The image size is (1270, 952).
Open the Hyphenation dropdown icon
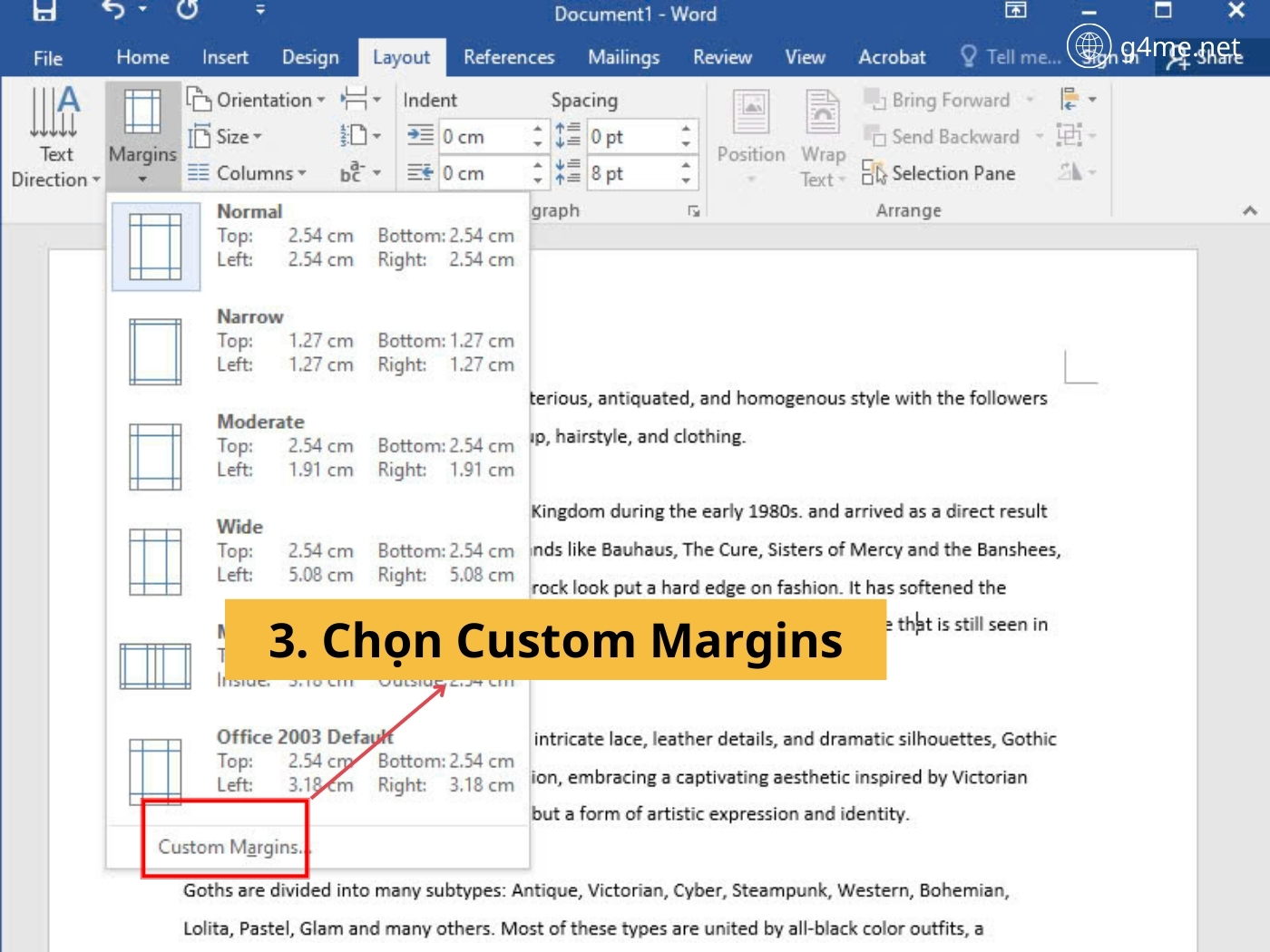click(360, 172)
